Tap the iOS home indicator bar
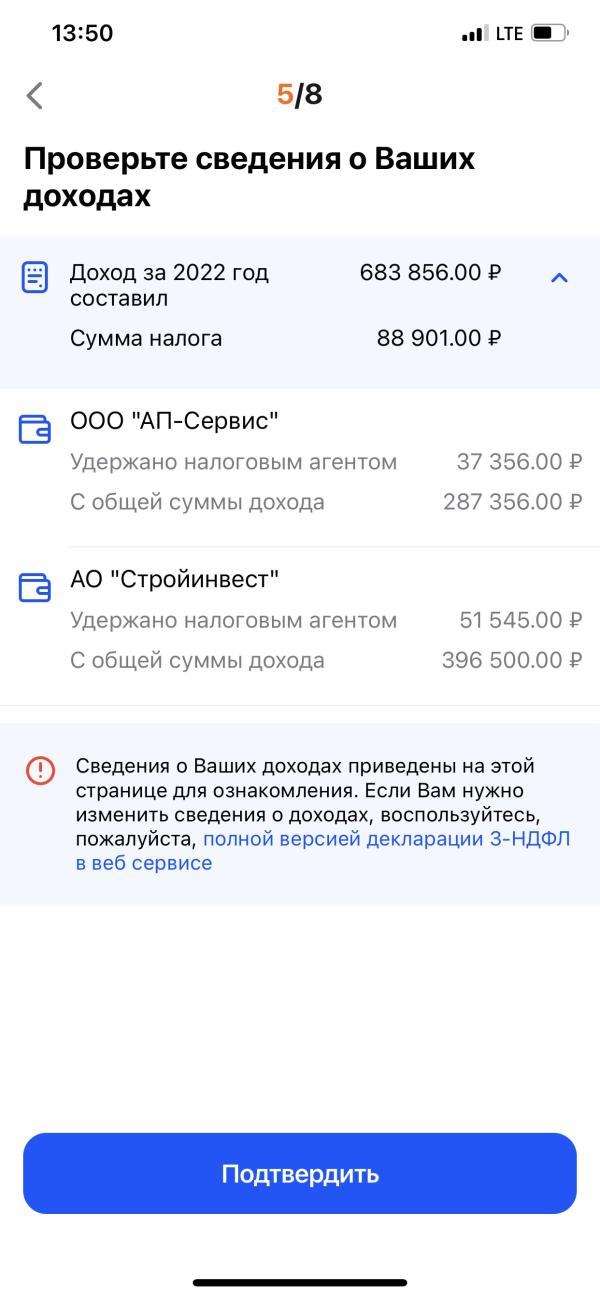 (300, 1282)
